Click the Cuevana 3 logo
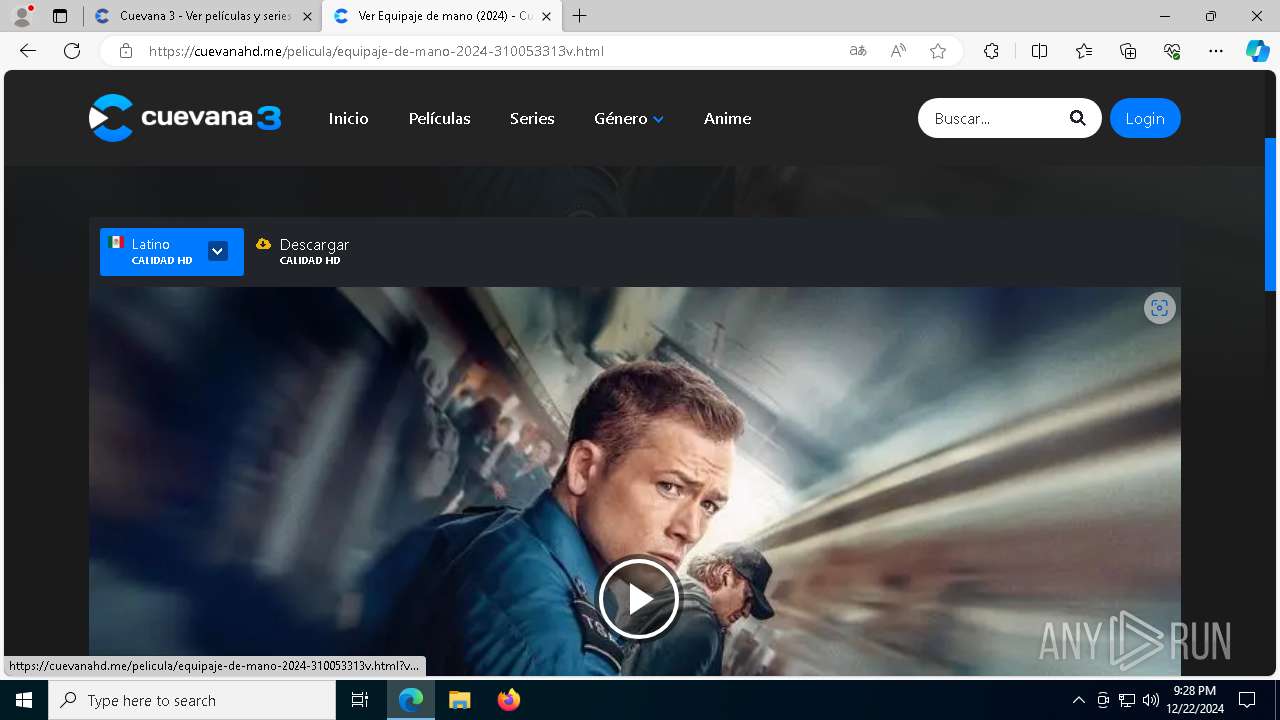 coord(185,118)
